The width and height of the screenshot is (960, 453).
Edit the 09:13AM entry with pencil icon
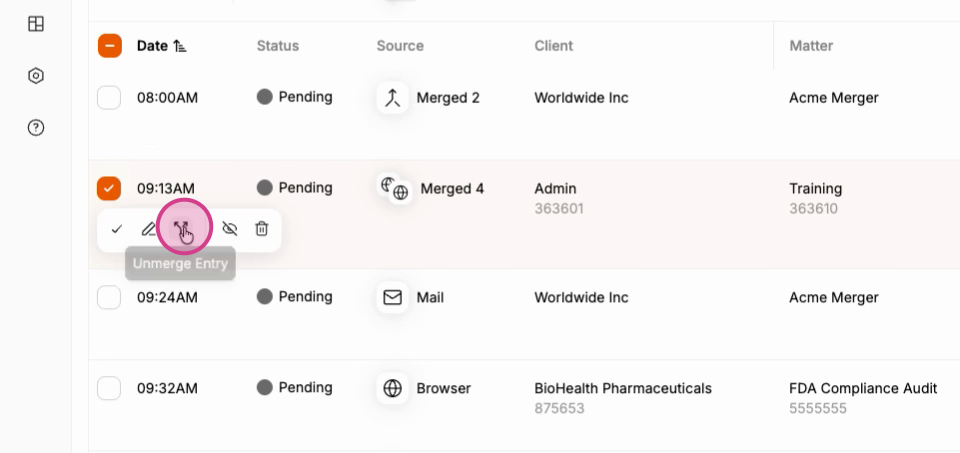coord(149,229)
